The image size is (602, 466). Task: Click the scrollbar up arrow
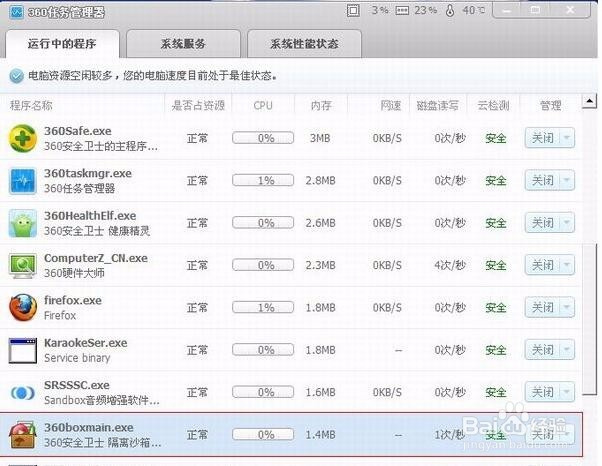[x=589, y=101]
